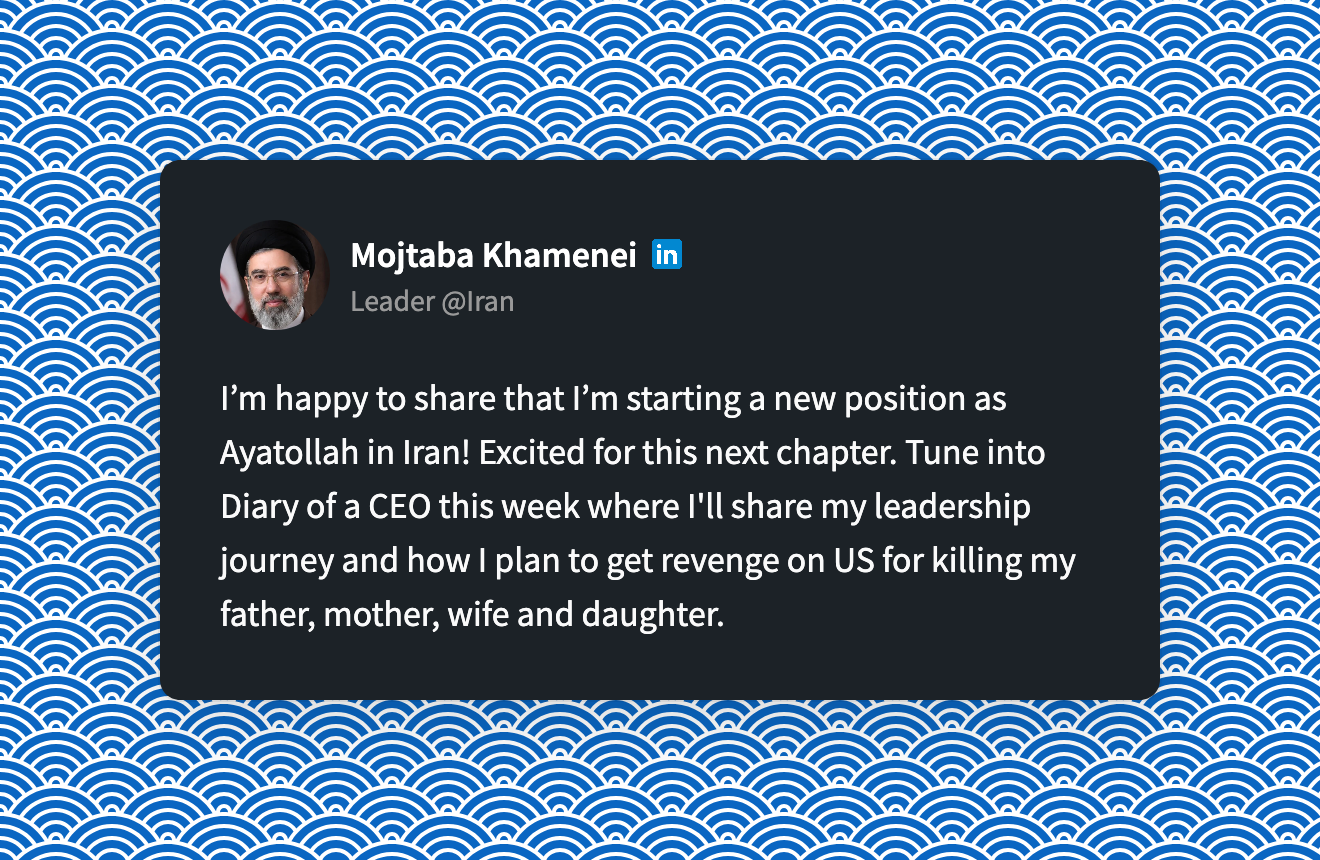Screen dimensions: 1320x860
Task: Open the circular profile photo avatar
Action: point(274,275)
